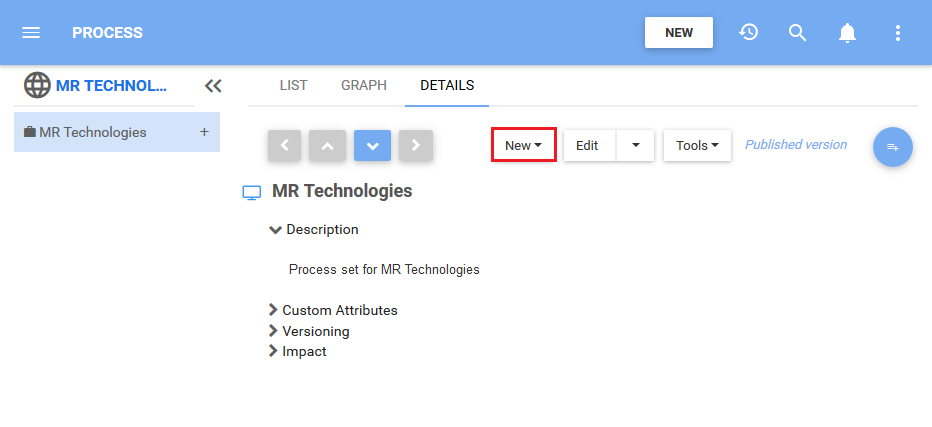Click the PROCESS module title
This screenshot has height=427, width=932.
coord(108,33)
